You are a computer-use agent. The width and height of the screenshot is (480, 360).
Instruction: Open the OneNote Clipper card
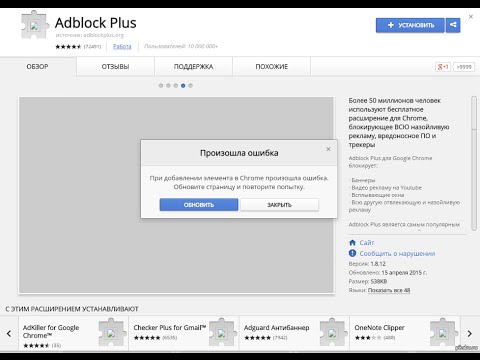point(405,333)
